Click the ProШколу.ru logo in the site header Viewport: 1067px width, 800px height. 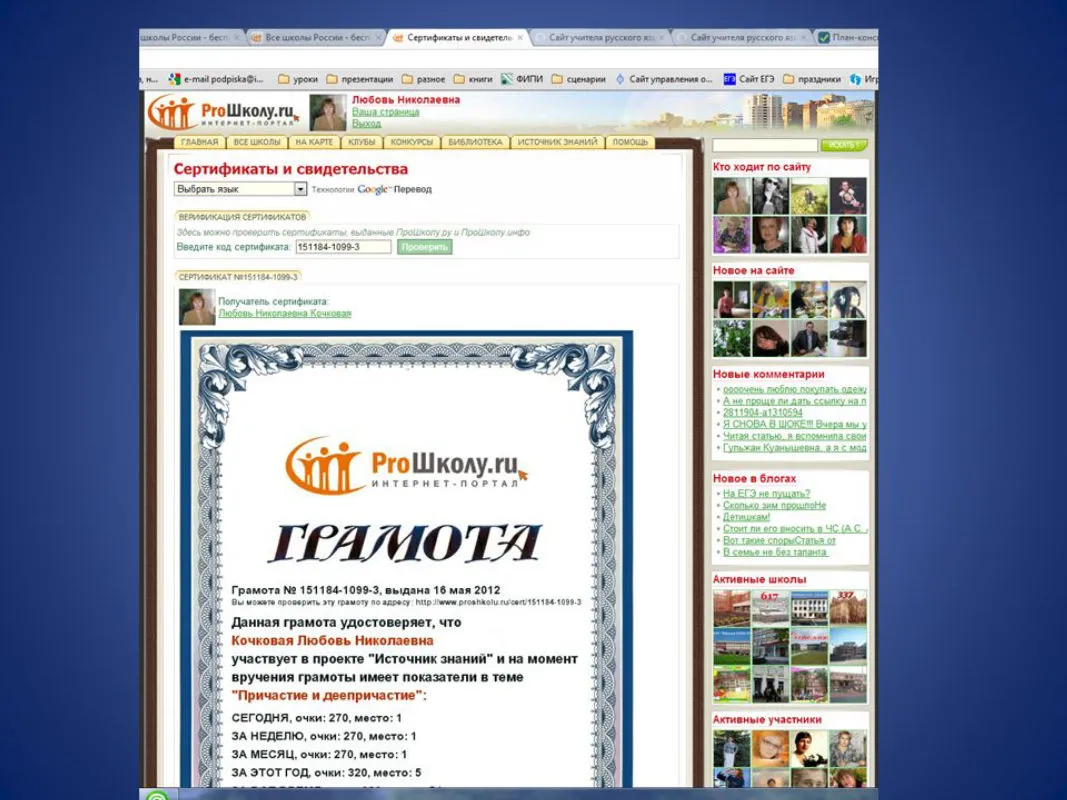(x=223, y=113)
